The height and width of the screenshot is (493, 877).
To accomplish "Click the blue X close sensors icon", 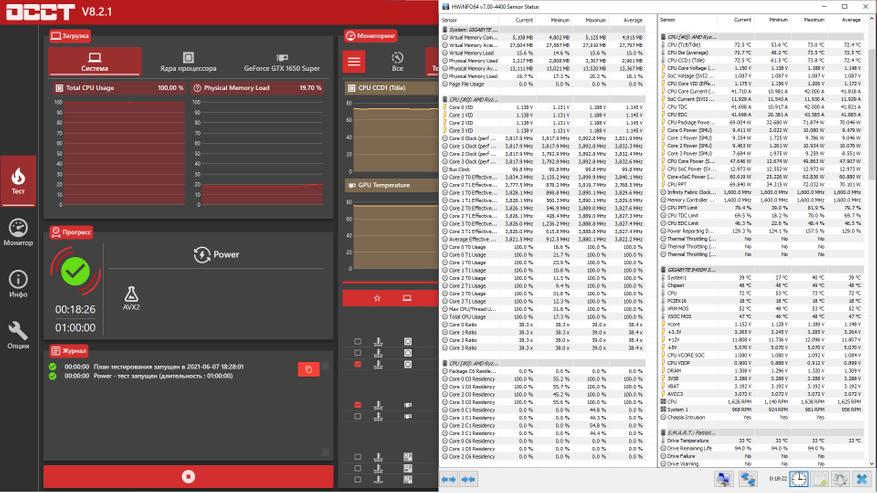I will (x=861, y=479).
